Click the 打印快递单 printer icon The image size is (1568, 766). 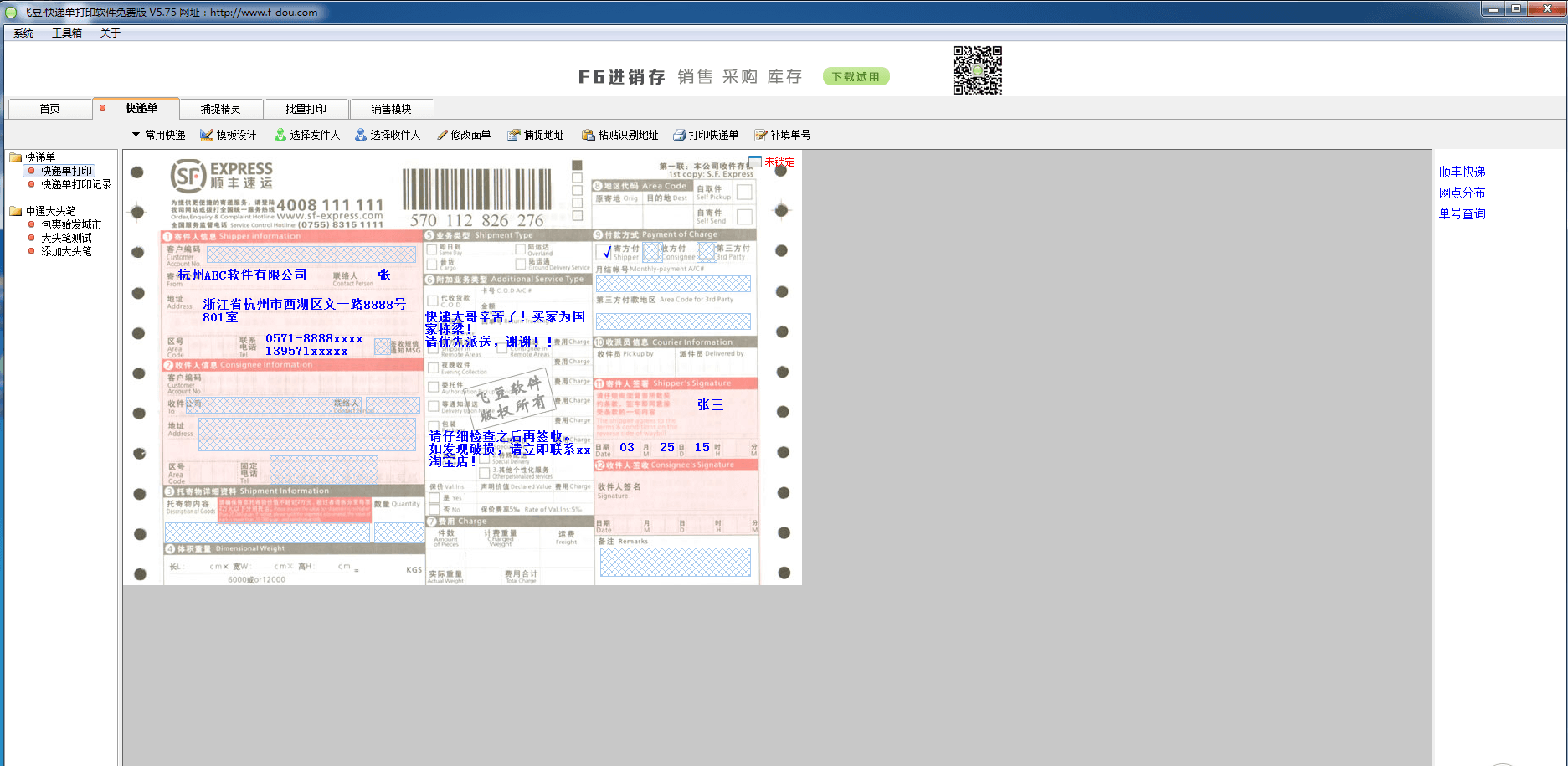(x=680, y=135)
